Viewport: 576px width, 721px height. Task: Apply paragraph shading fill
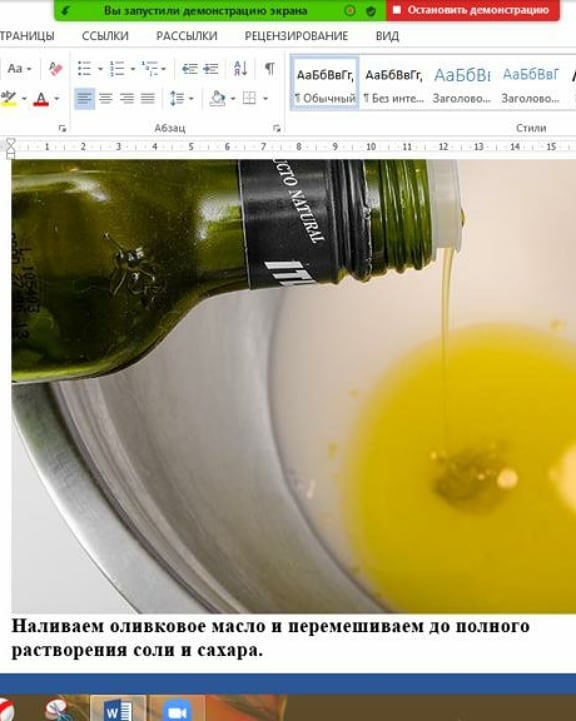tap(217, 98)
